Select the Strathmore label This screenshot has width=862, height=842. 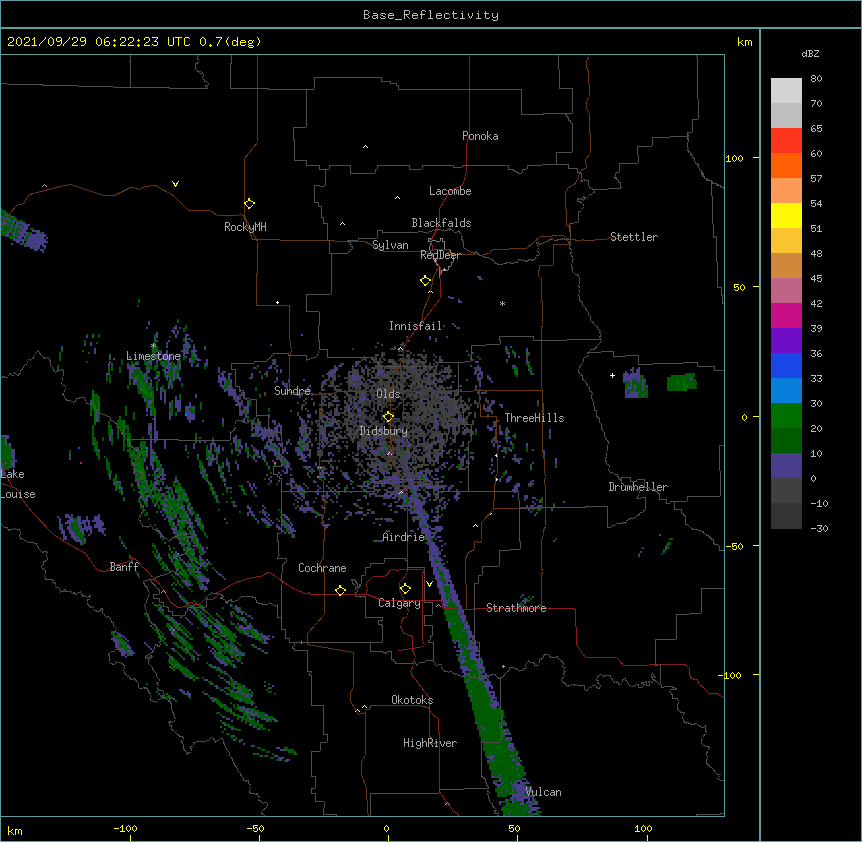tap(516, 608)
